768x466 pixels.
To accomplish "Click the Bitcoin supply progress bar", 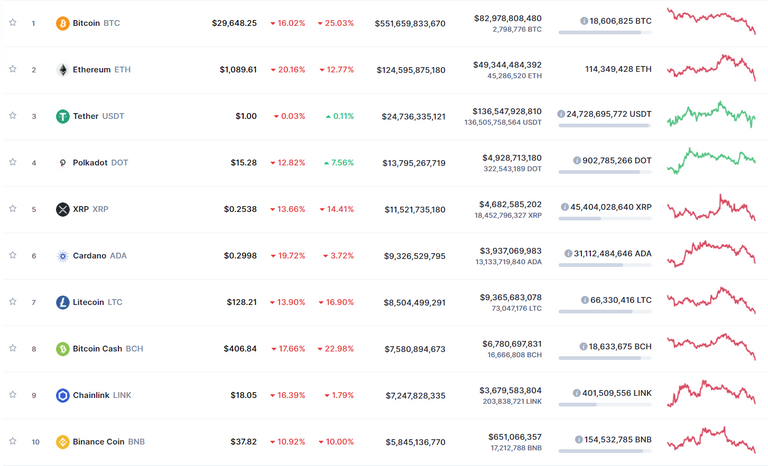I will point(605,32).
